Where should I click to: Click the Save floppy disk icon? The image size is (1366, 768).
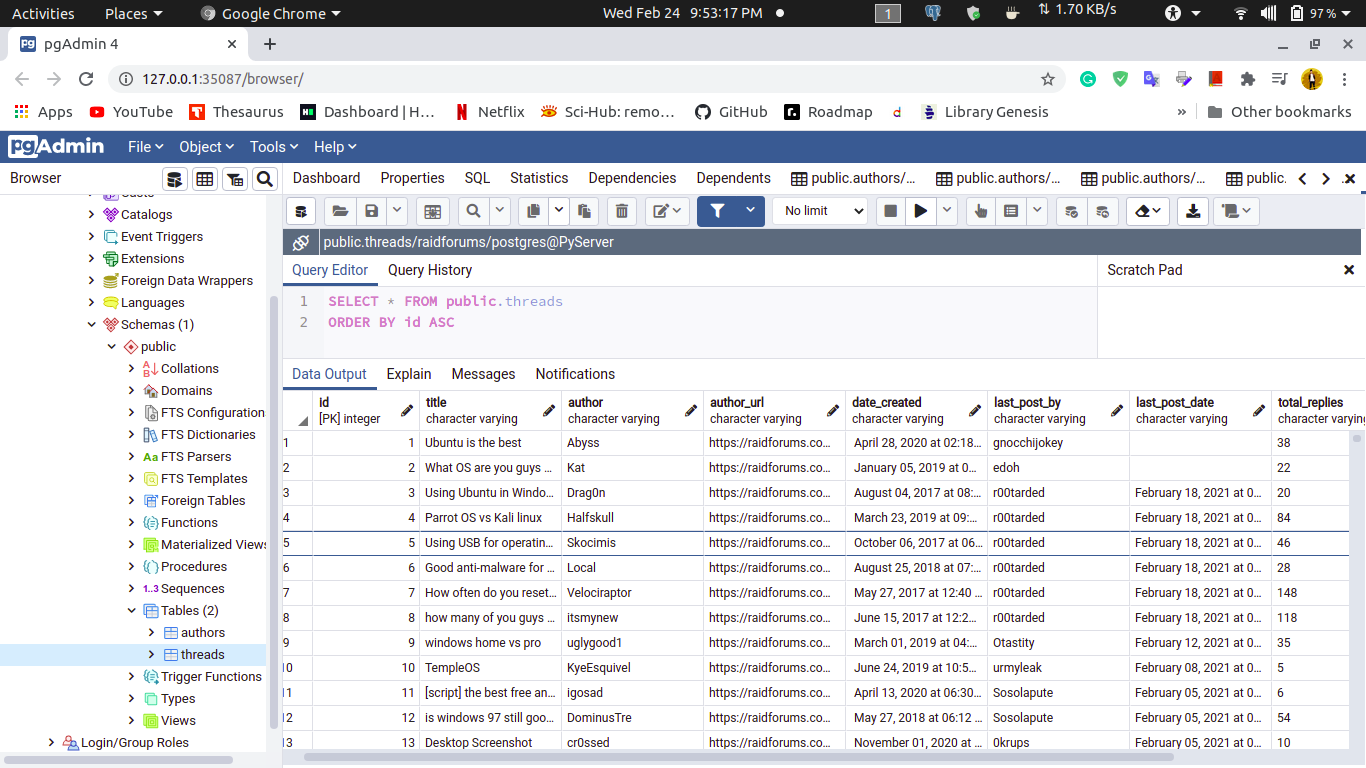[x=372, y=211]
